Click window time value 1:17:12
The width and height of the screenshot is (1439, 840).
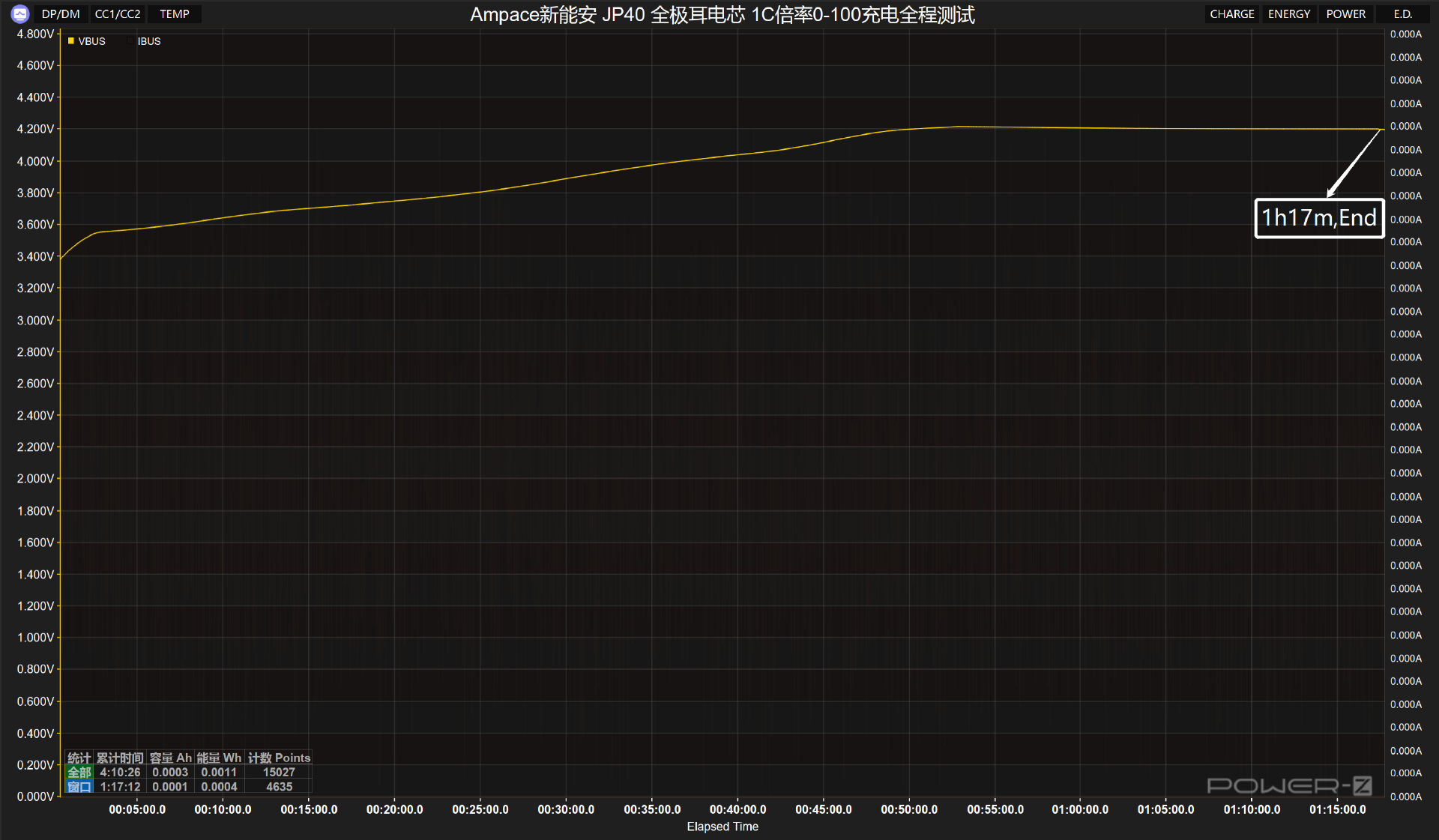click(x=120, y=787)
